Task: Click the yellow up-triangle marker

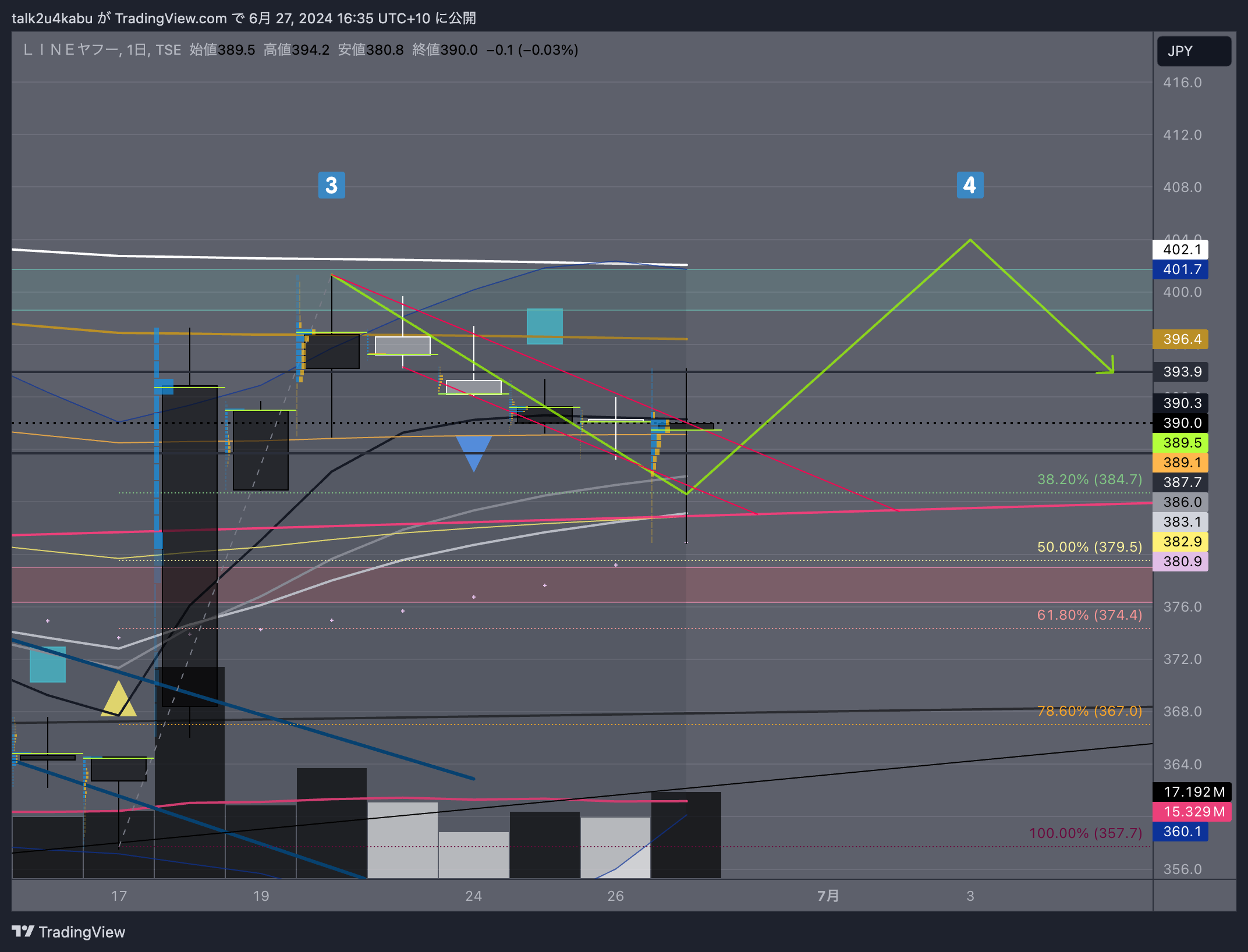Action: 119,699
